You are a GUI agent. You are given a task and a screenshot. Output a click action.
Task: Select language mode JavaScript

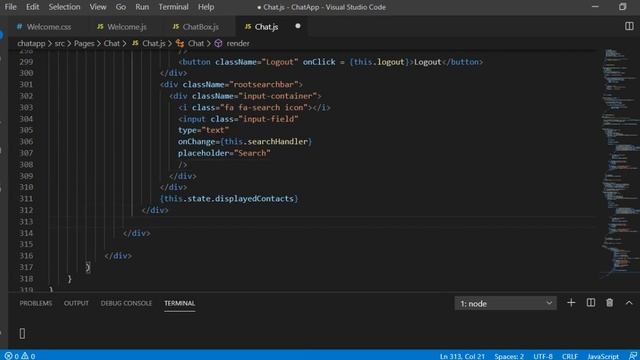[x=603, y=356]
